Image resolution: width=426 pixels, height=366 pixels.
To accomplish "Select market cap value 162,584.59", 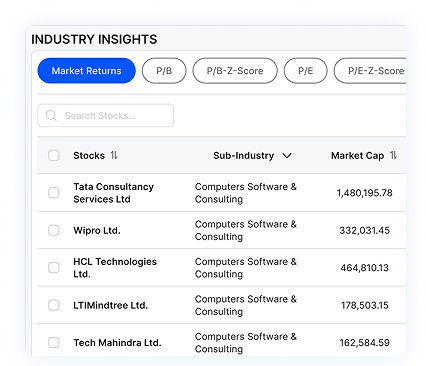I will click(x=365, y=343).
